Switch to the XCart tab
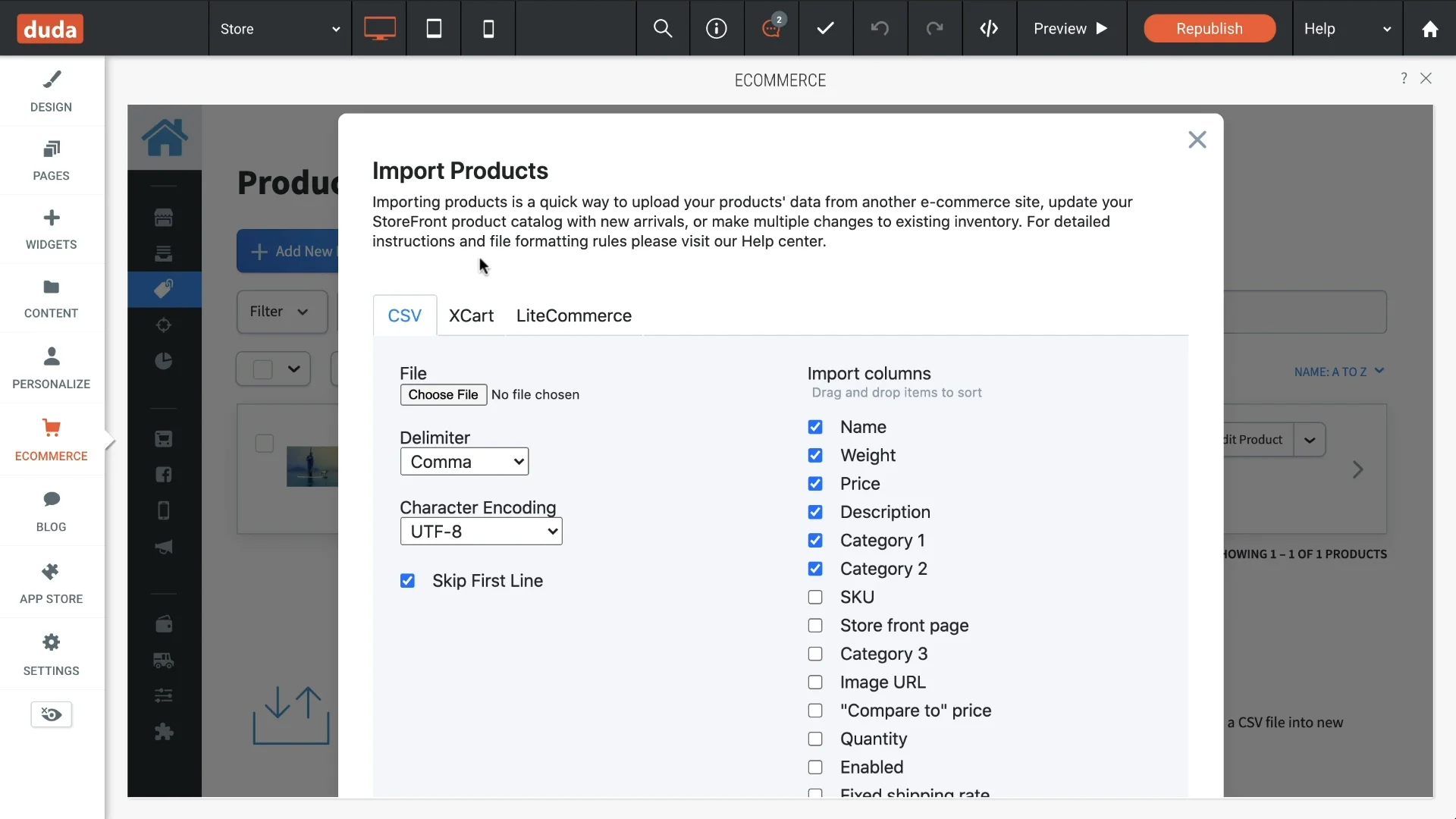The width and height of the screenshot is (1456, 819). [471, 315]
